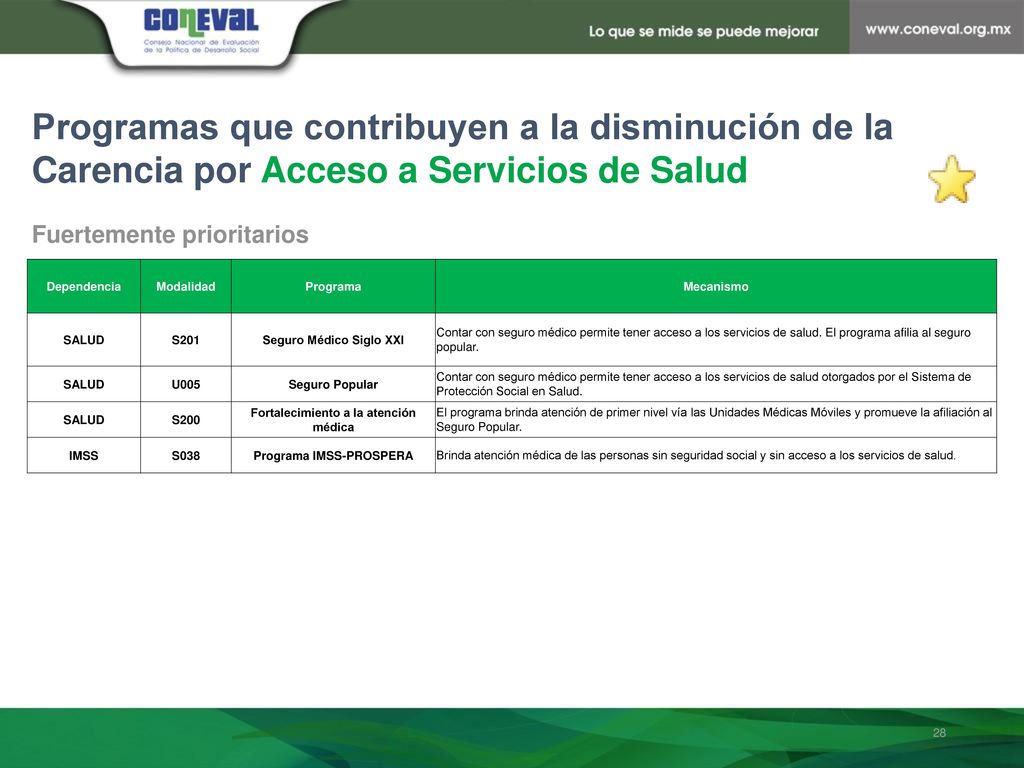This screenshot has width=1024, height=768.
Task: Click the 'Programas que contribuyen' title line
Action: [462, 127]
